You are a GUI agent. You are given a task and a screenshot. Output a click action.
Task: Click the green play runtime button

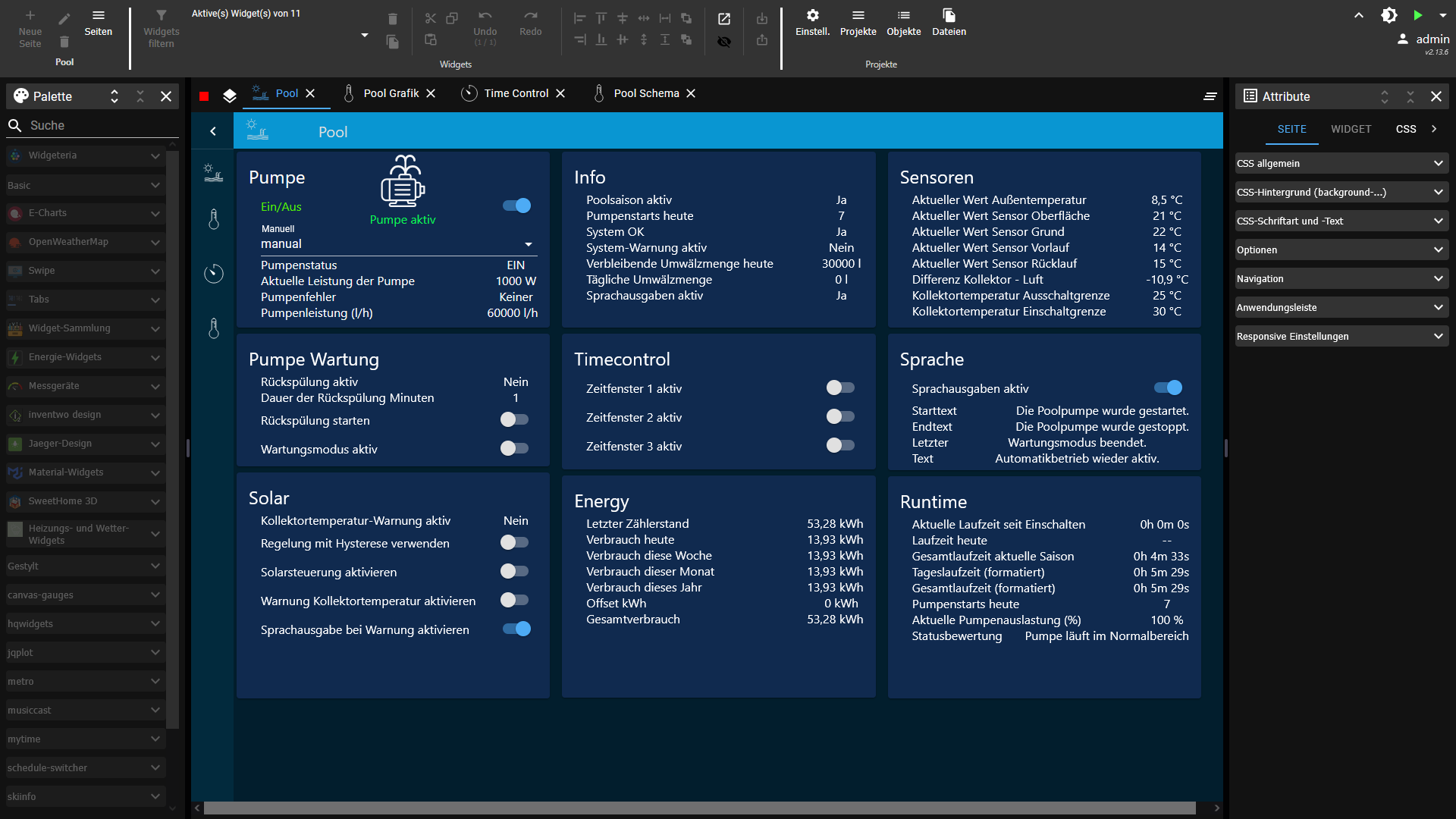[1417, 15]
